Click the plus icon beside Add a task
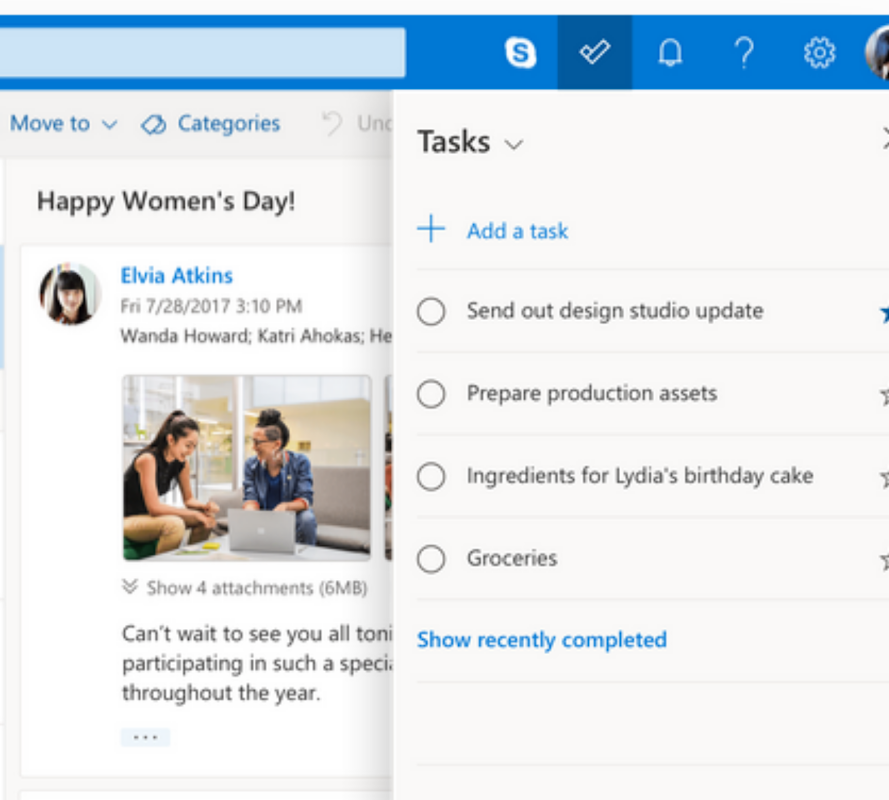The image size is (889, 800). [431, 230]
